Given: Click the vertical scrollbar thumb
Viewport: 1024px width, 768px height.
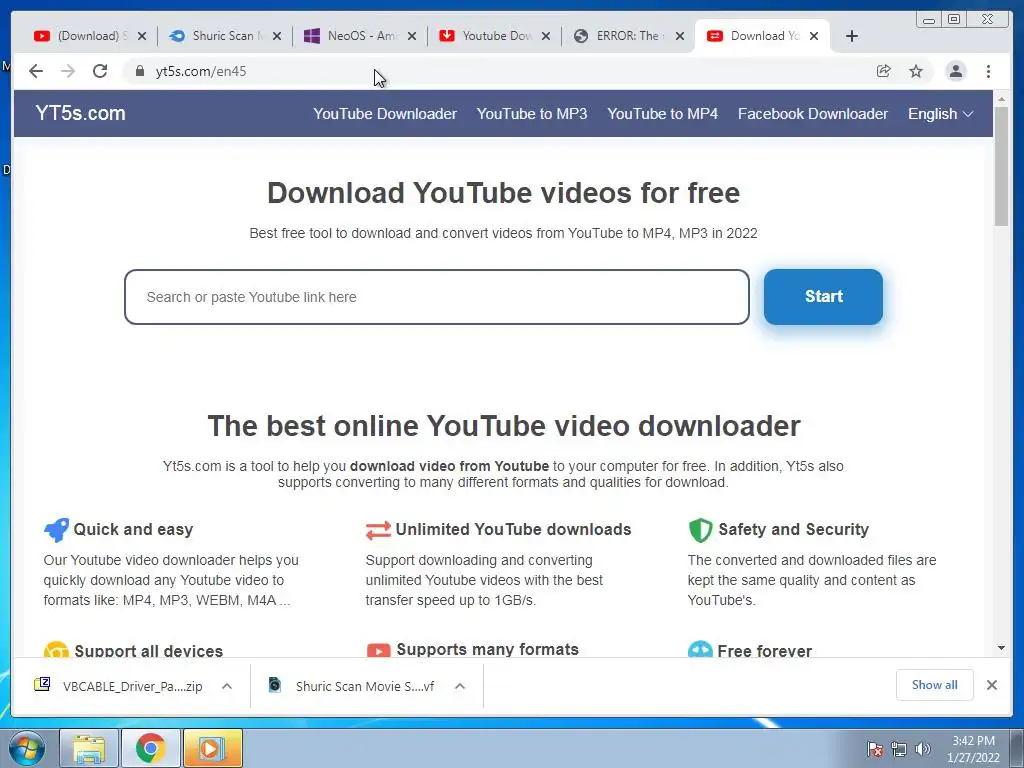Looking at the screenshot, I should pyautogui.click(x=1001, y=166).
